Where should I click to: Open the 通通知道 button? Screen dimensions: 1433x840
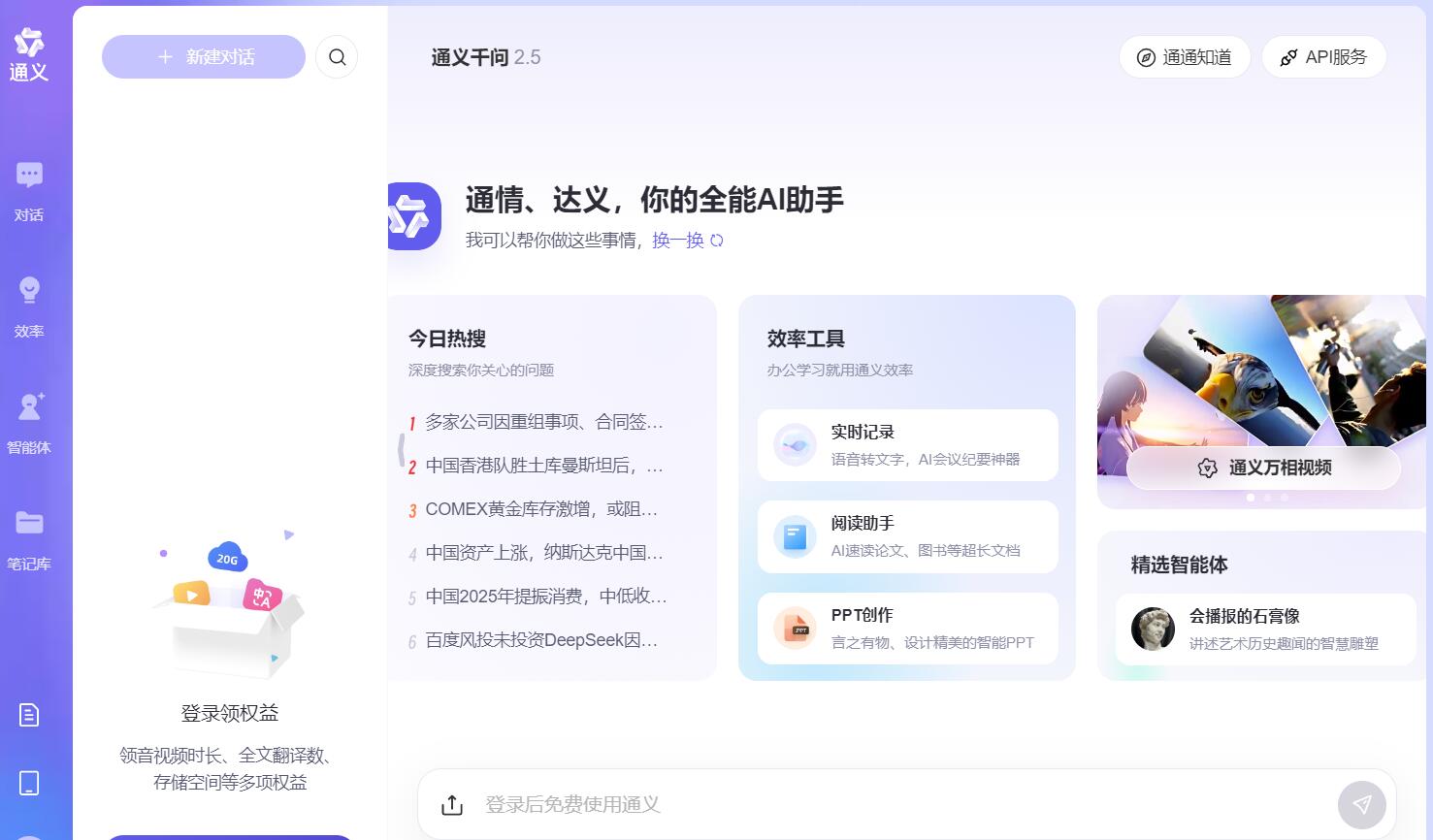[x=1185, y=57]
